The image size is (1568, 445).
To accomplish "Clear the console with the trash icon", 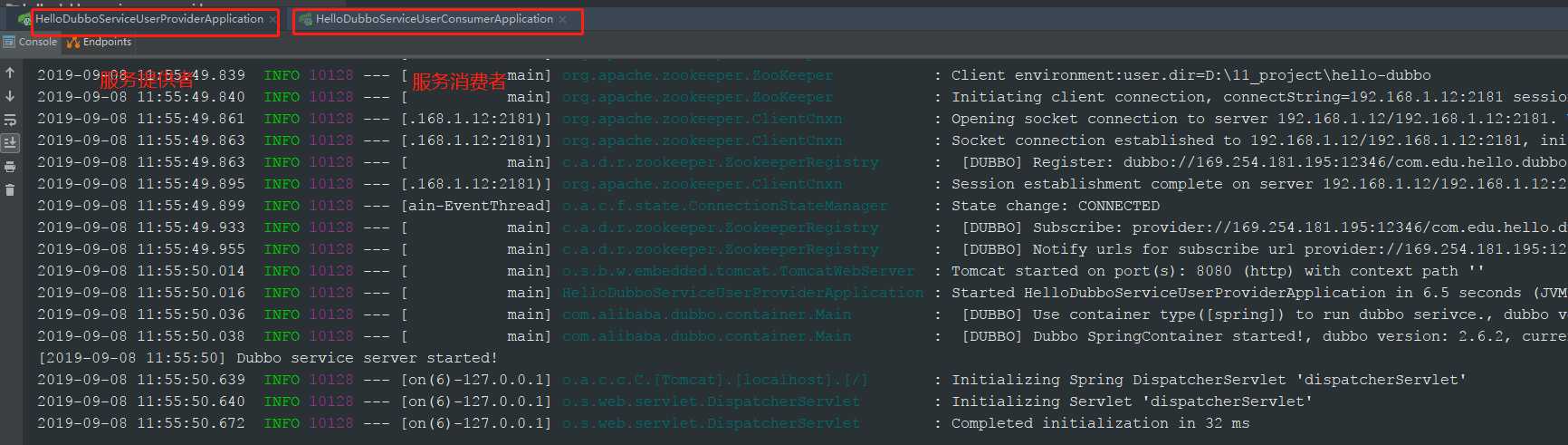I will point(10,190).
